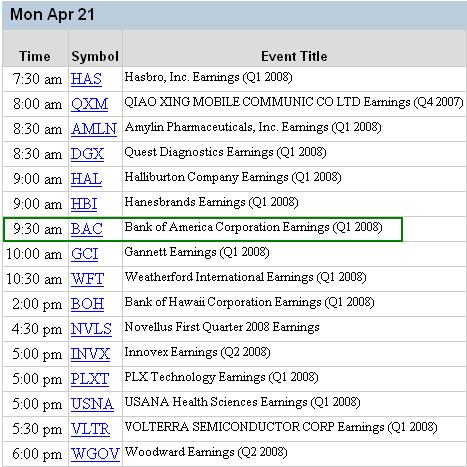This screenshot has height=467, width=467.
Task: Click the HBI Hanesbrands symbol link
Action: pos(84,204)
